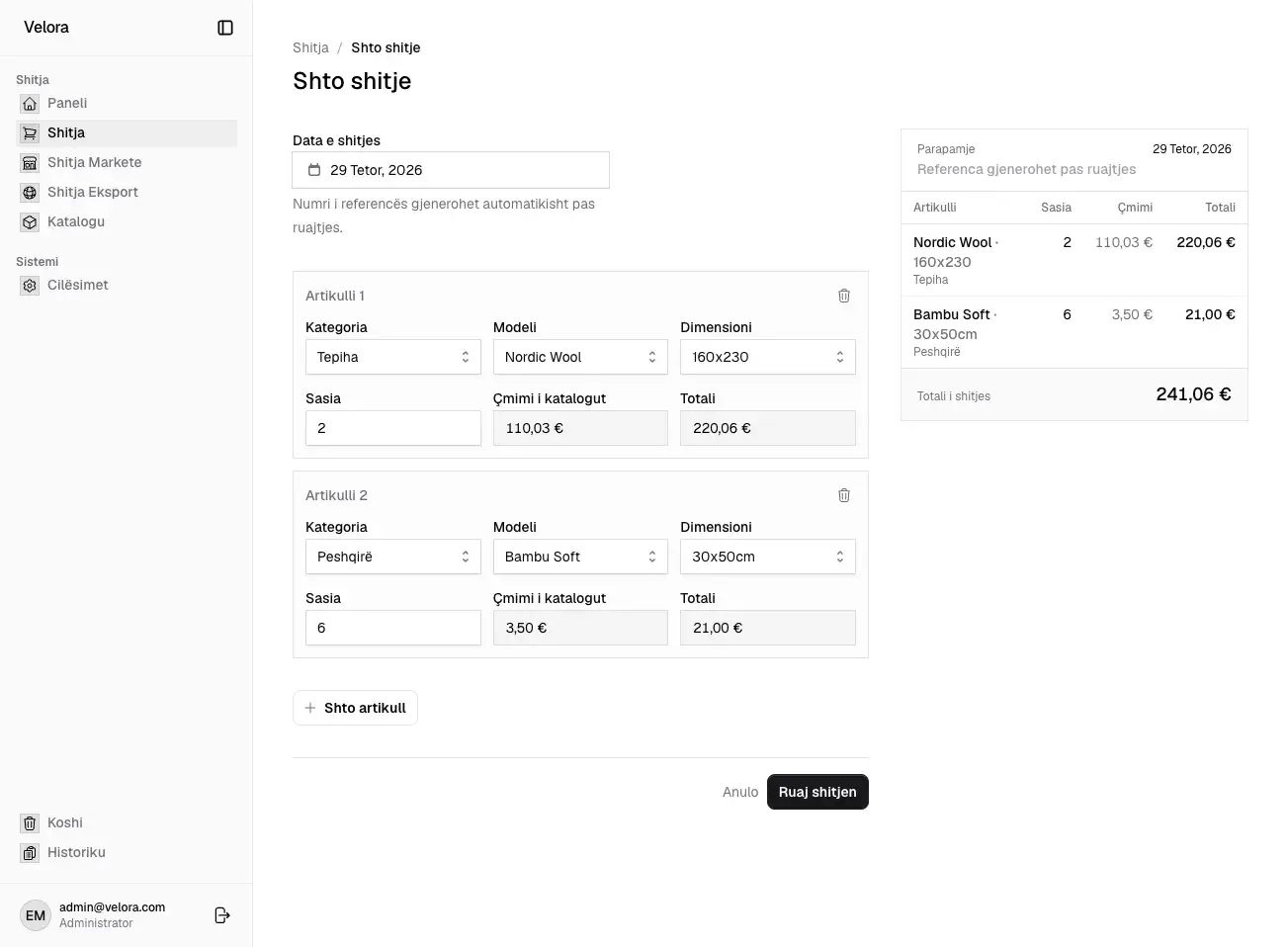Image resolution: width=1288 pixels, height=947 pixels.
Task: Open Kategoria dropdown showing Tepiha
Action: pos(393,357)
